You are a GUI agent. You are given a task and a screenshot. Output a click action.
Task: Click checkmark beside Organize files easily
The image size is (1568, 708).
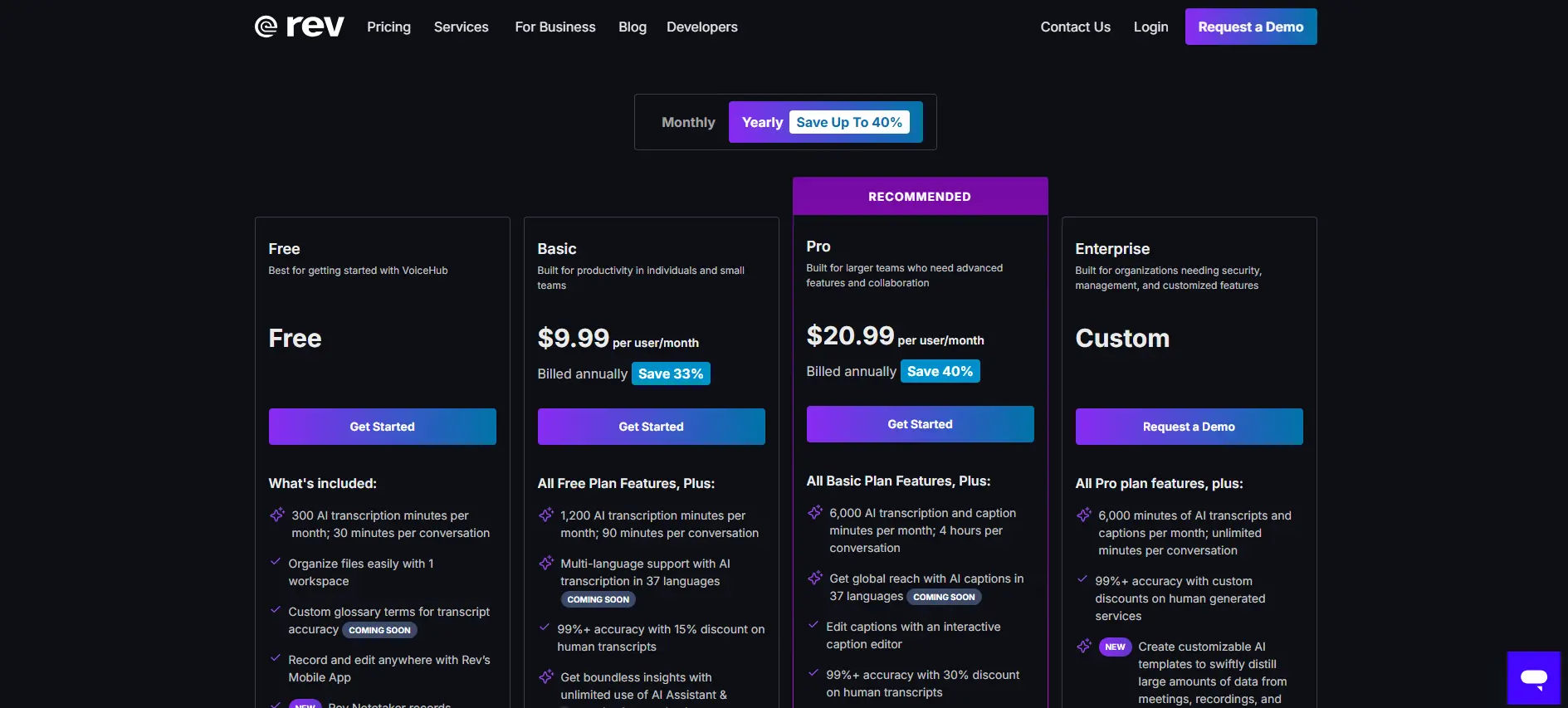[x=276, y=562]
